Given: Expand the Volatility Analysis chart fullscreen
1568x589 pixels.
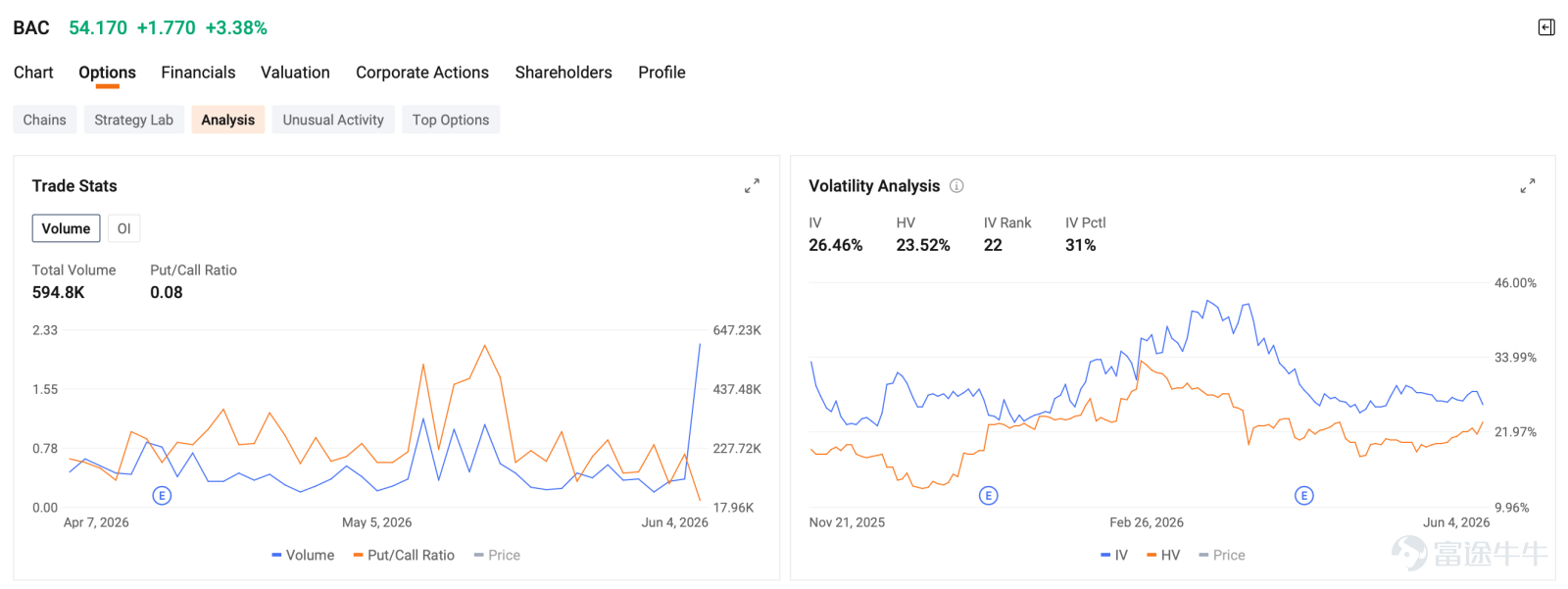Looking at the screenshot, I should pyautogui.click(x=1528, y=186).
